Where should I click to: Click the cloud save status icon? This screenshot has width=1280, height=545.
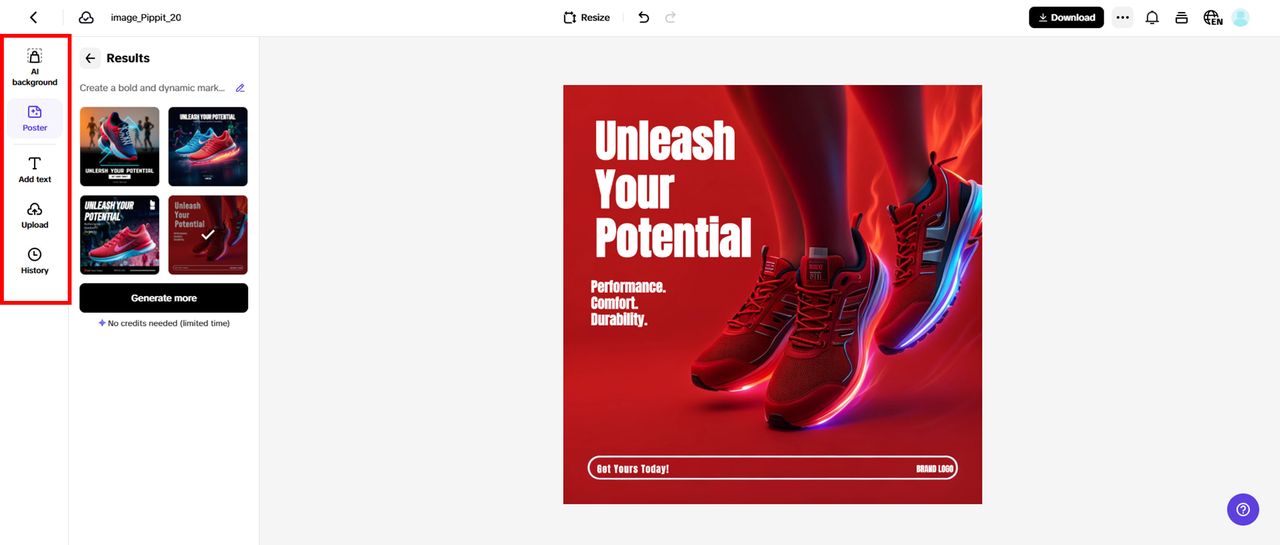[86, 17]
